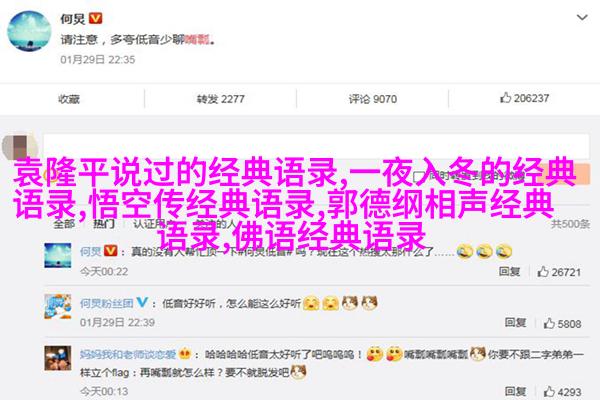Click inside the comment input box
Screen dimensions: 600x400
316,145
